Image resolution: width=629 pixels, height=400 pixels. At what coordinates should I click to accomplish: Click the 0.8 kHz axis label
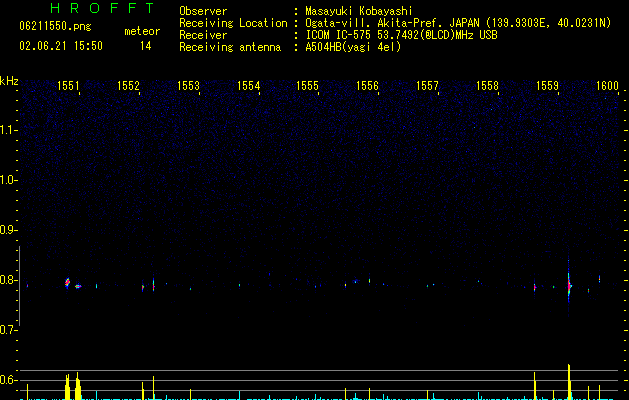[x=9, y=280]
